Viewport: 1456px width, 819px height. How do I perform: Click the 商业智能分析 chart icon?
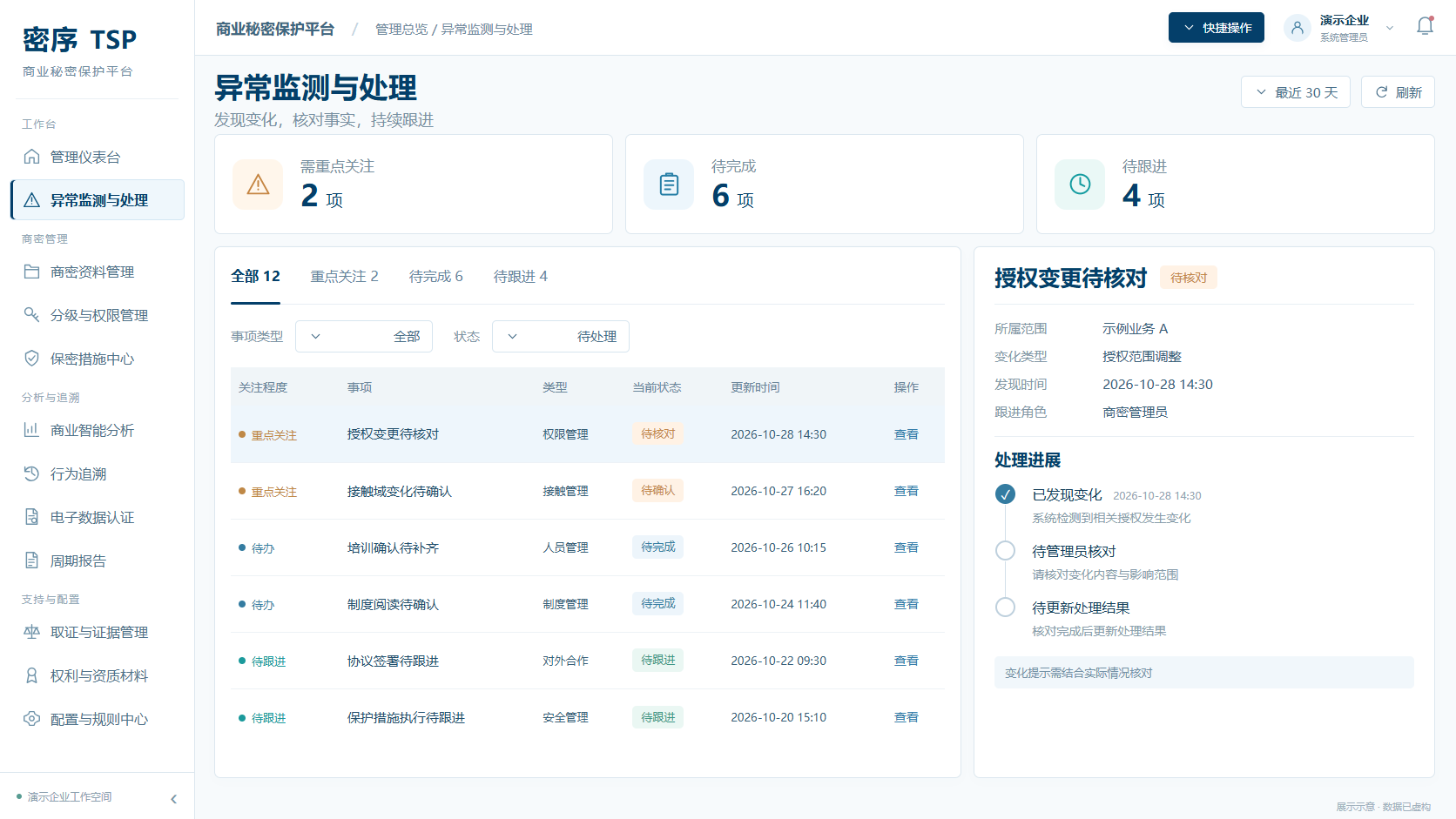point(32,430)
